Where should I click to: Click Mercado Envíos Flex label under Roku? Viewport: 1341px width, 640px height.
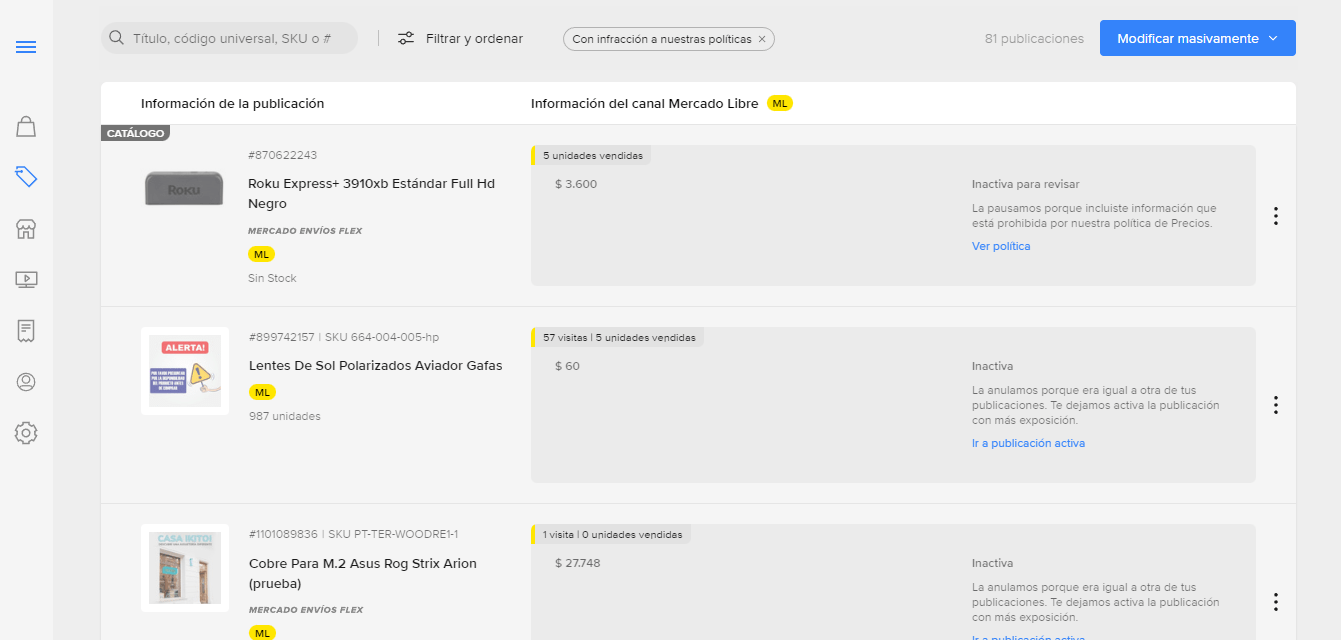(x=305, y=231)
